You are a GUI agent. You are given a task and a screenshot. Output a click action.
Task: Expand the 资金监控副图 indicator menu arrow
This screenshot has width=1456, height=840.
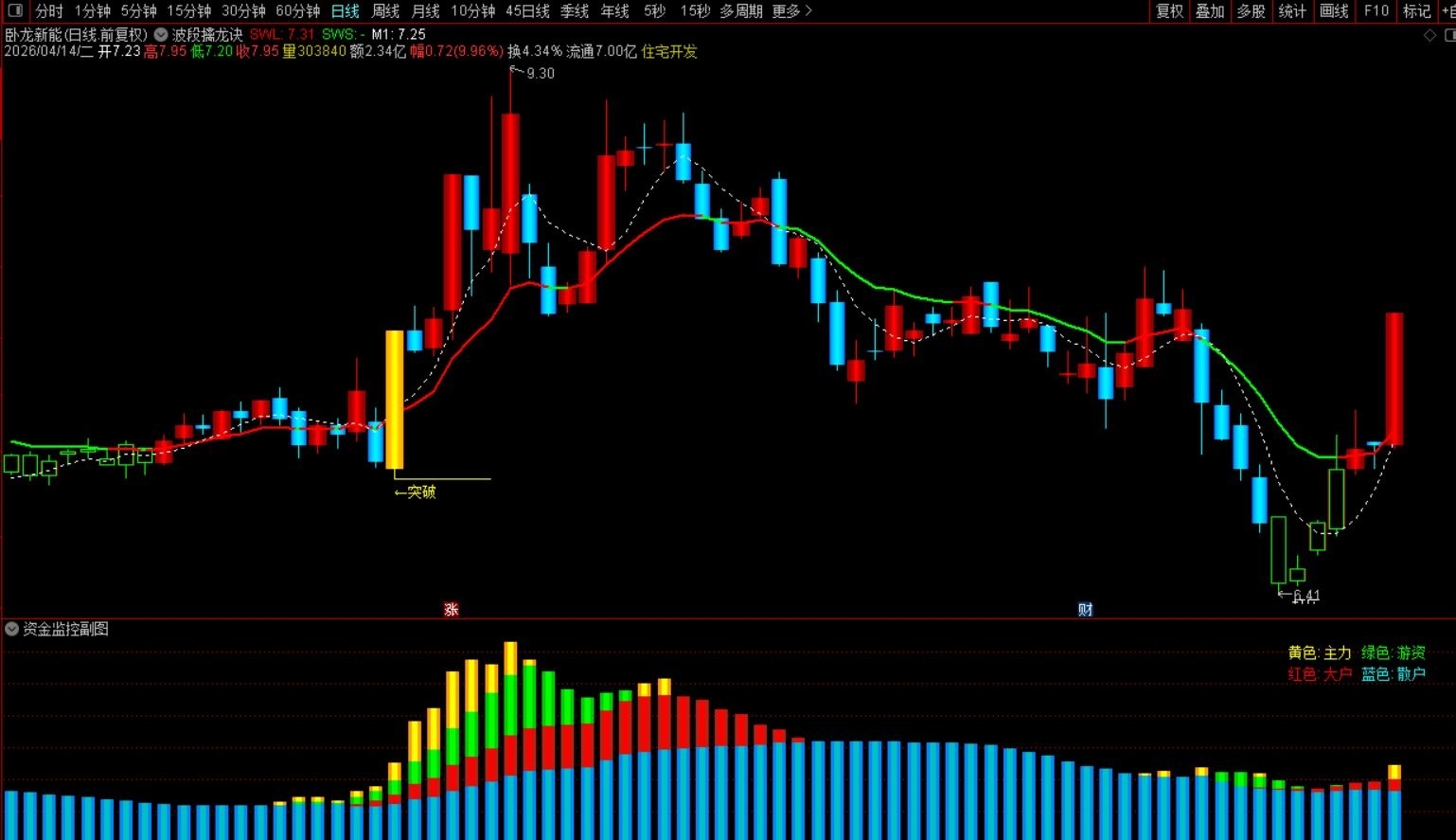click(11, 629)
